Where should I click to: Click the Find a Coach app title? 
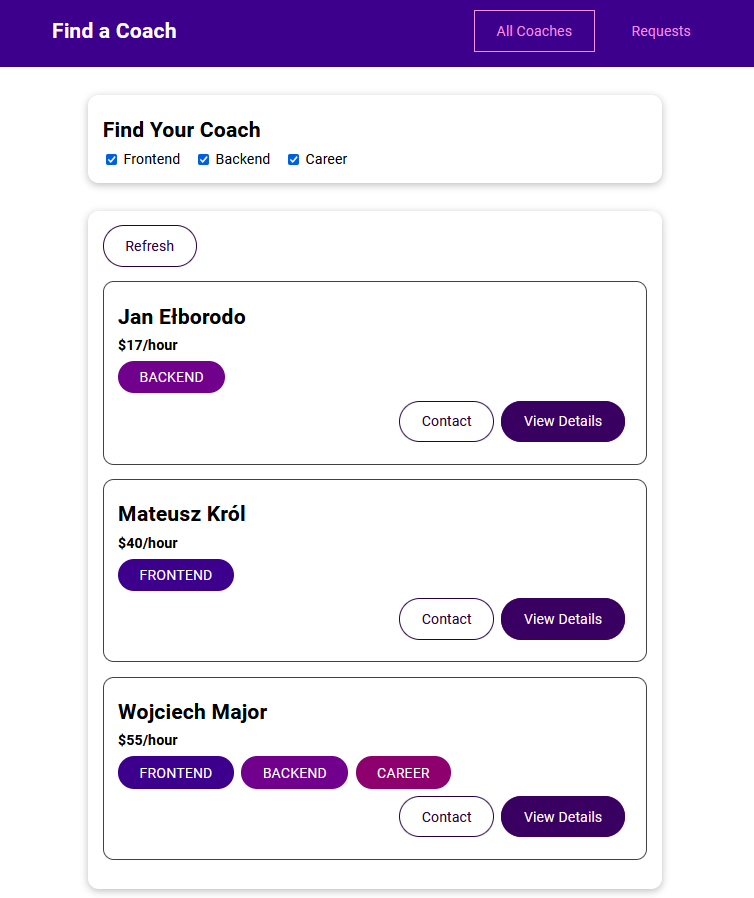[x=114, y=31]
